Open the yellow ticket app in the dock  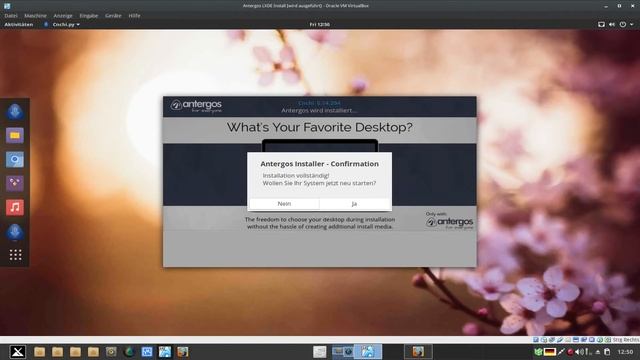[15, 136]
